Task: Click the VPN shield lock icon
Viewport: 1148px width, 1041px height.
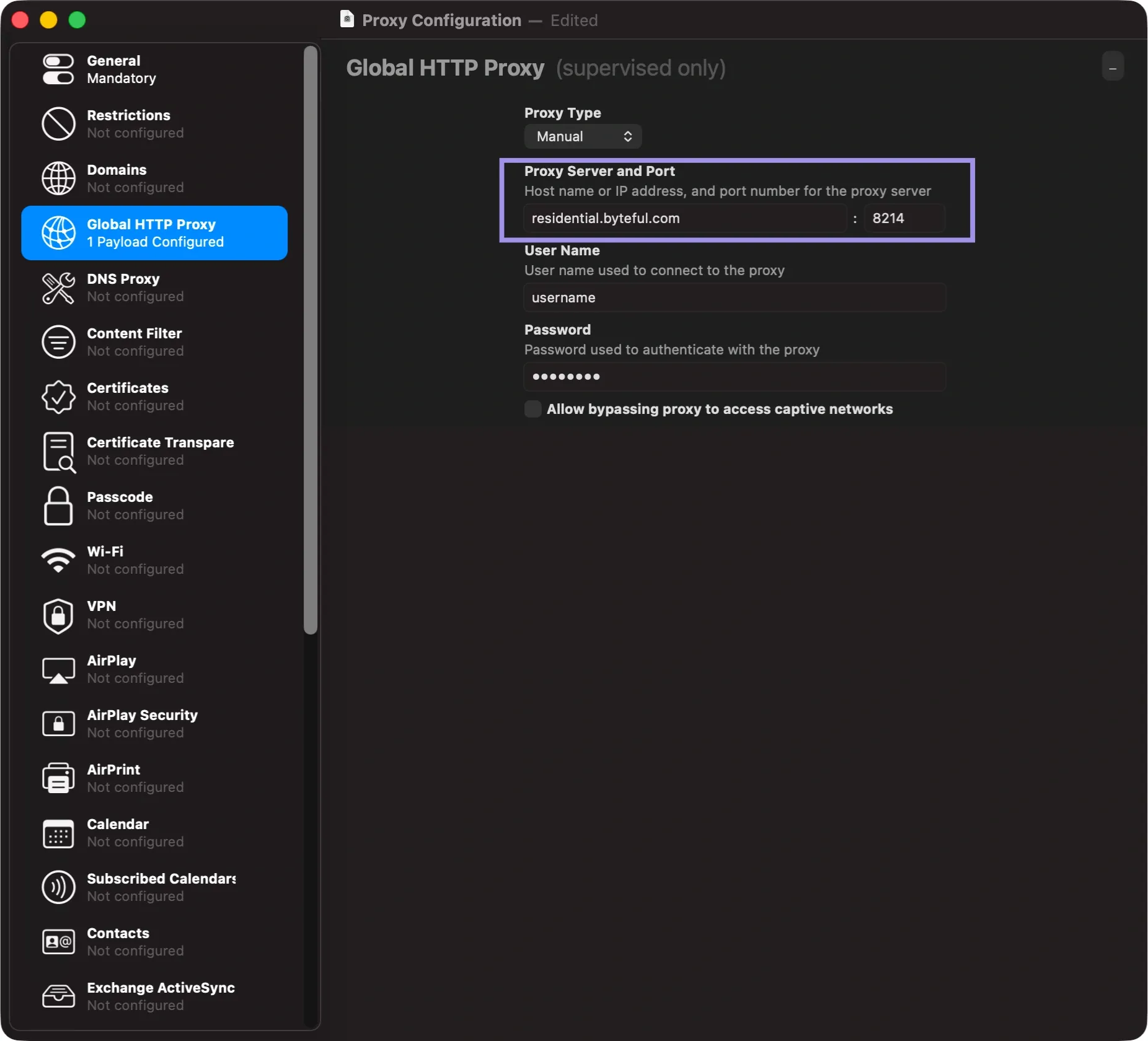Action: point(58,615)
